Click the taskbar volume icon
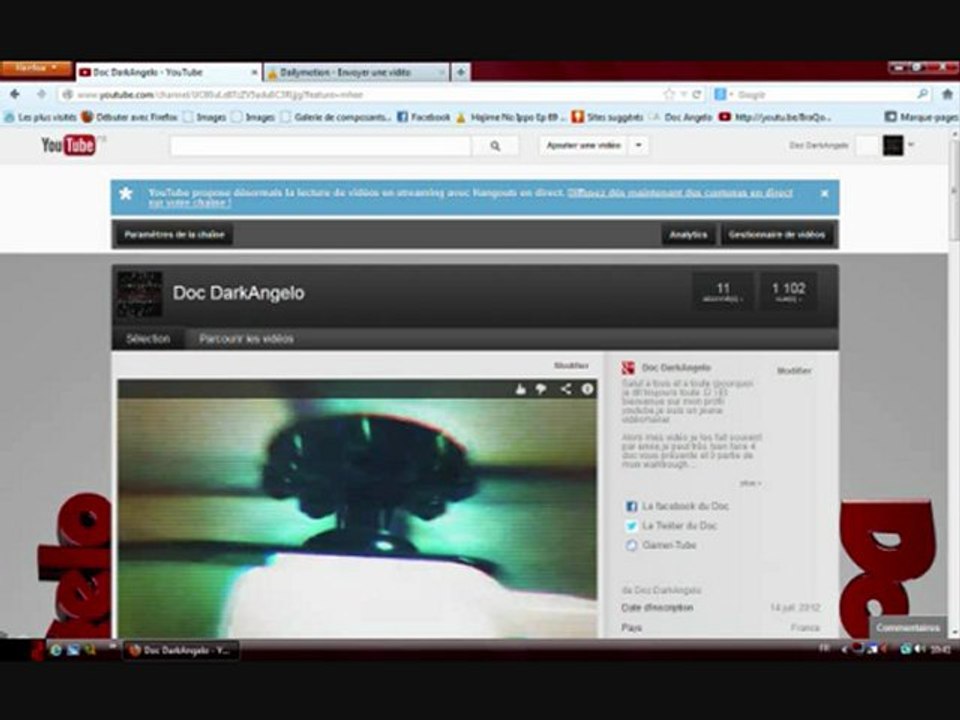This screenshot has height=720, width=960. 918,650
